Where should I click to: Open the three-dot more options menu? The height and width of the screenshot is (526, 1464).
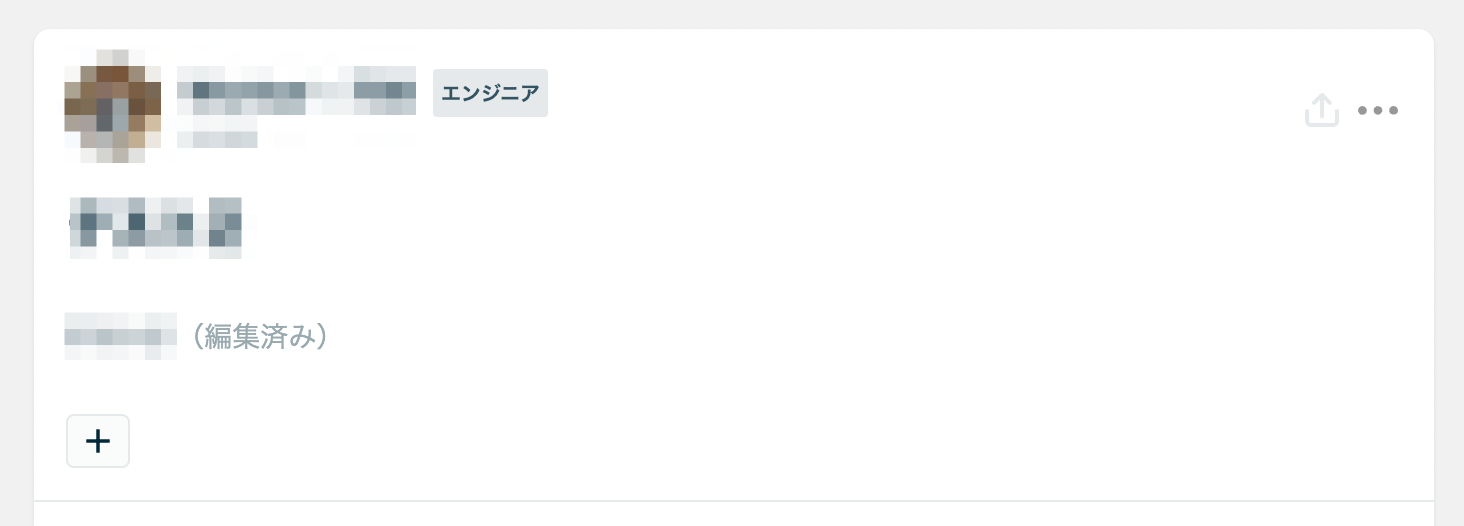(x=1378, y=110)
